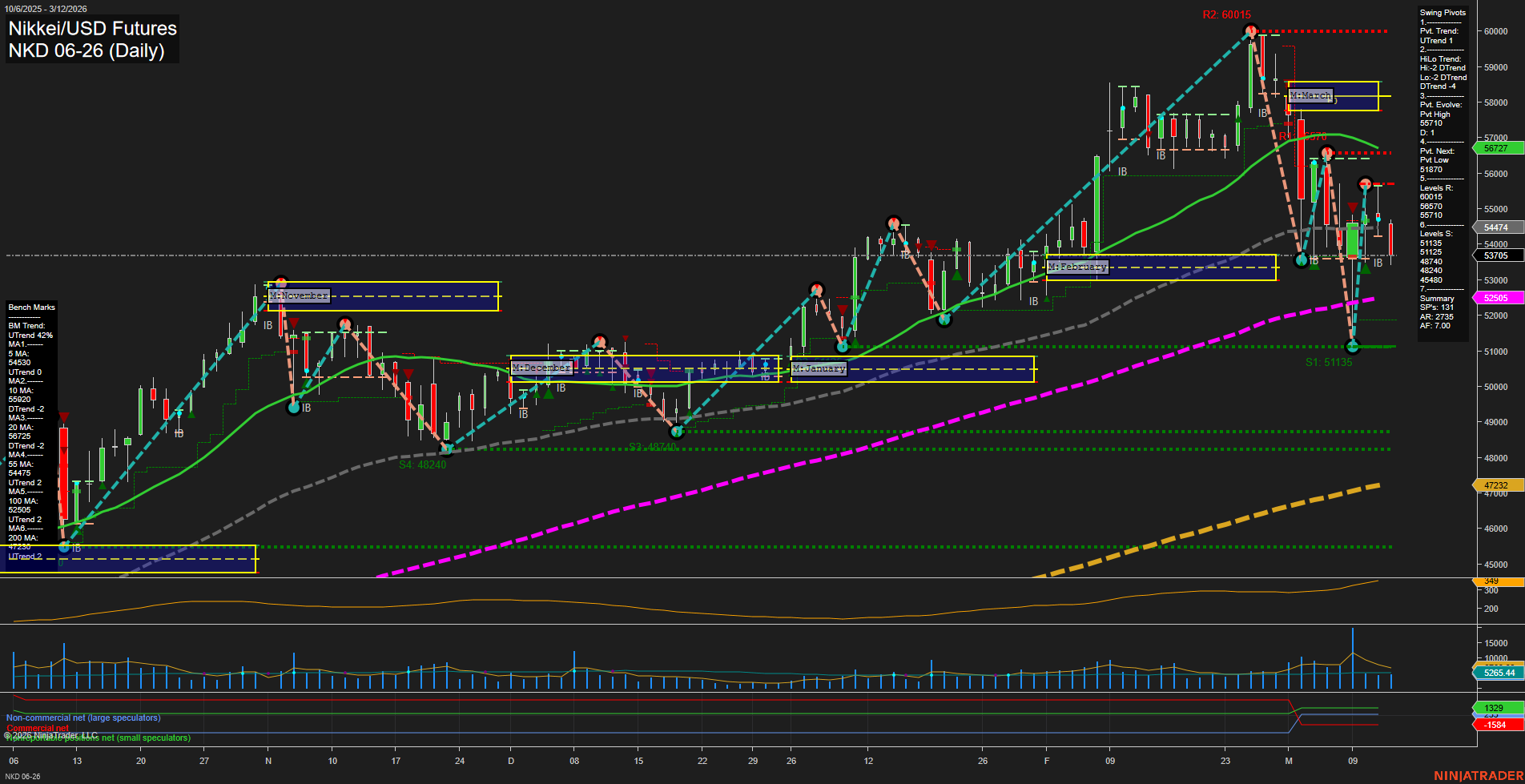Select the swing-low dot marker near S1: 51135
This screenshot has width=1525, height=784.
point(1352,347)
